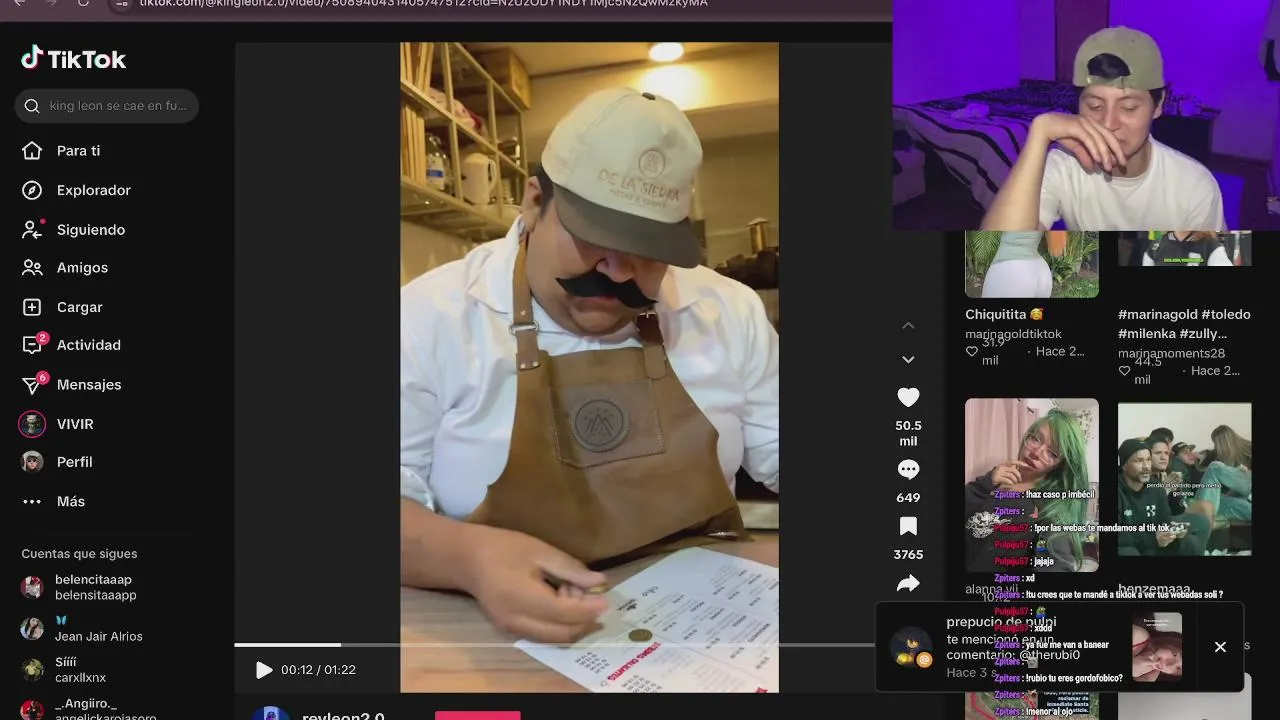Select the magnifier search icon

[x=32, y=106]
